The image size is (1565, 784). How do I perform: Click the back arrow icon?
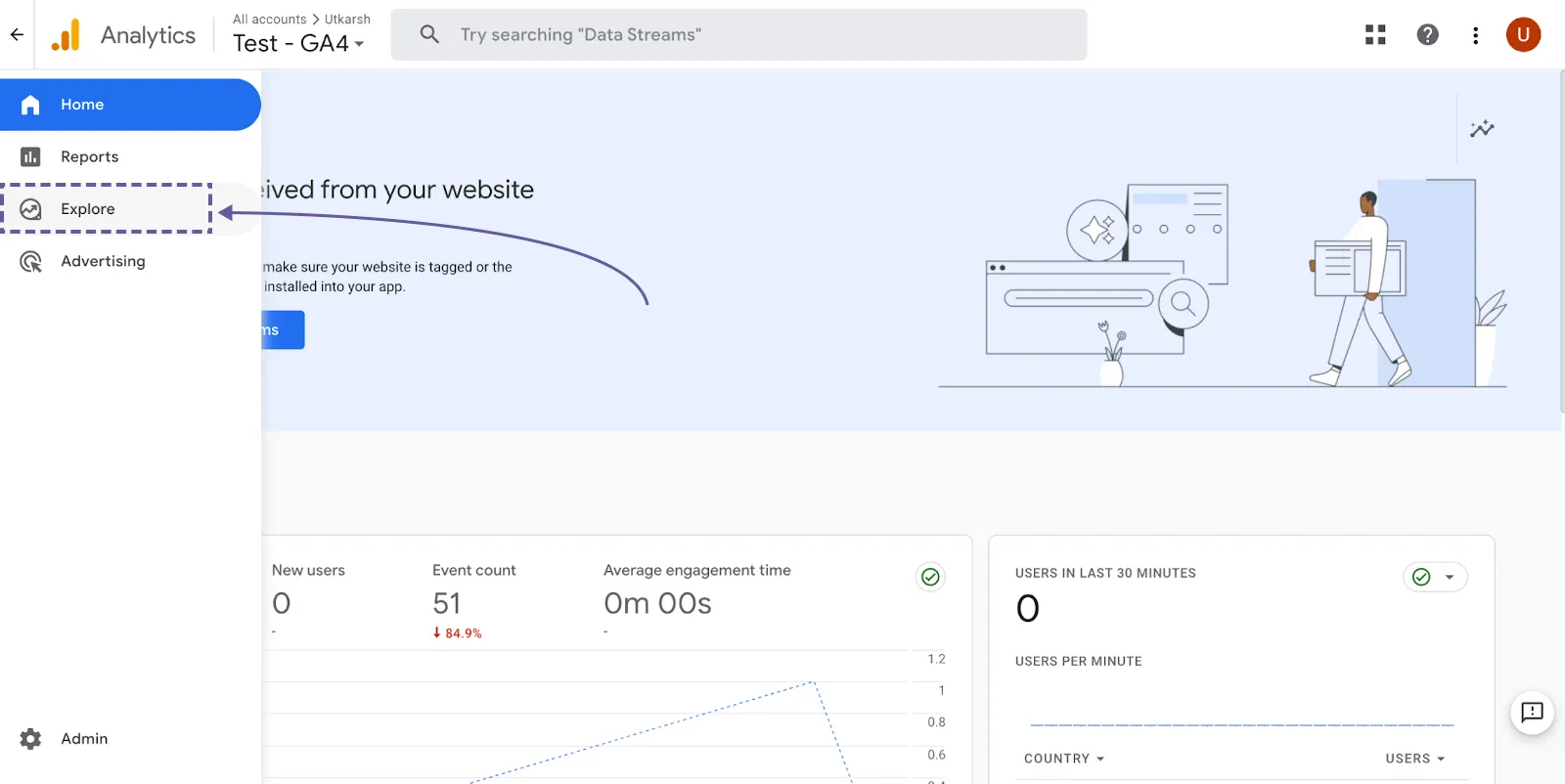(x=17, y=35)
